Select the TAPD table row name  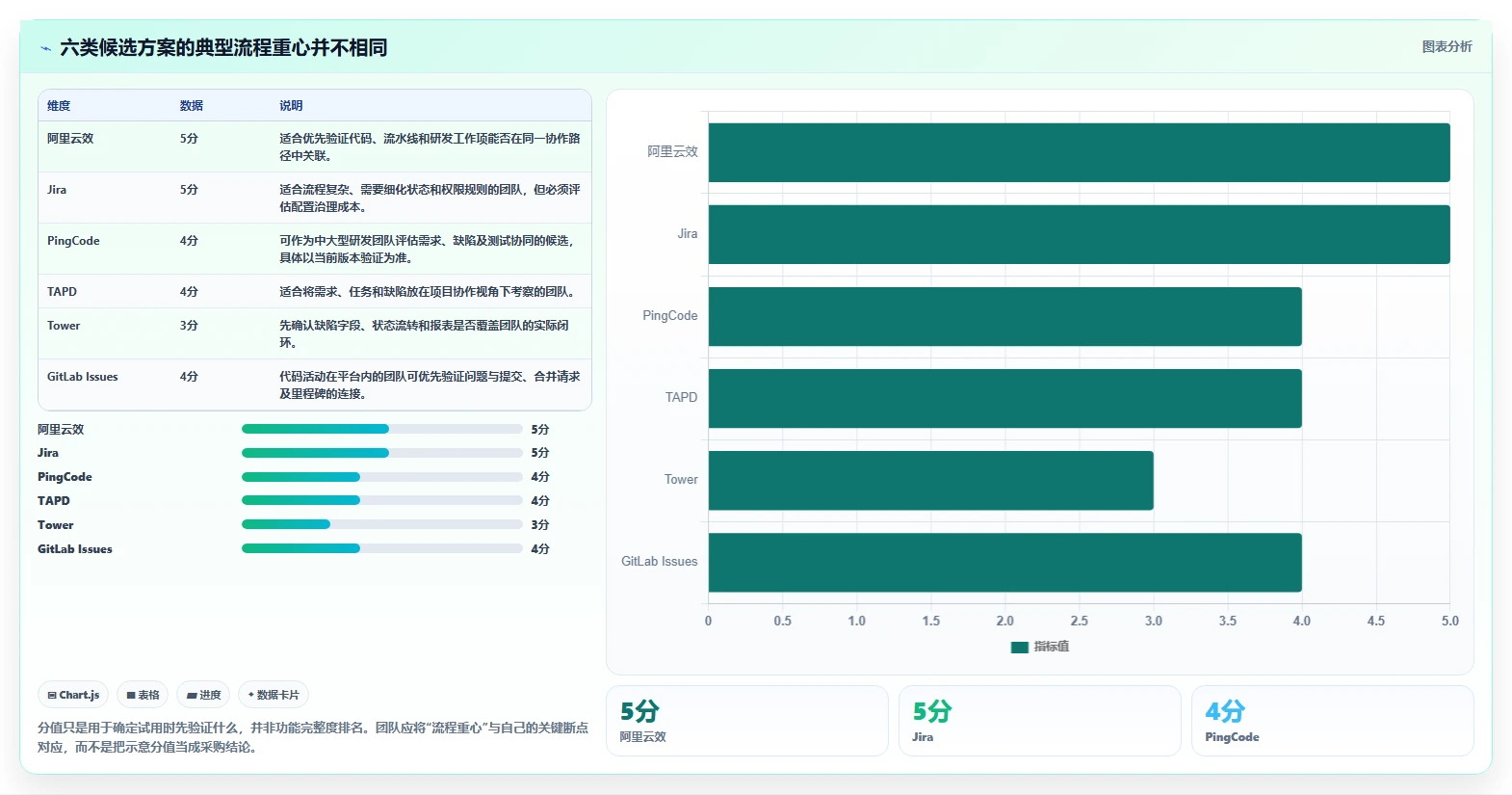pos(62,292)
